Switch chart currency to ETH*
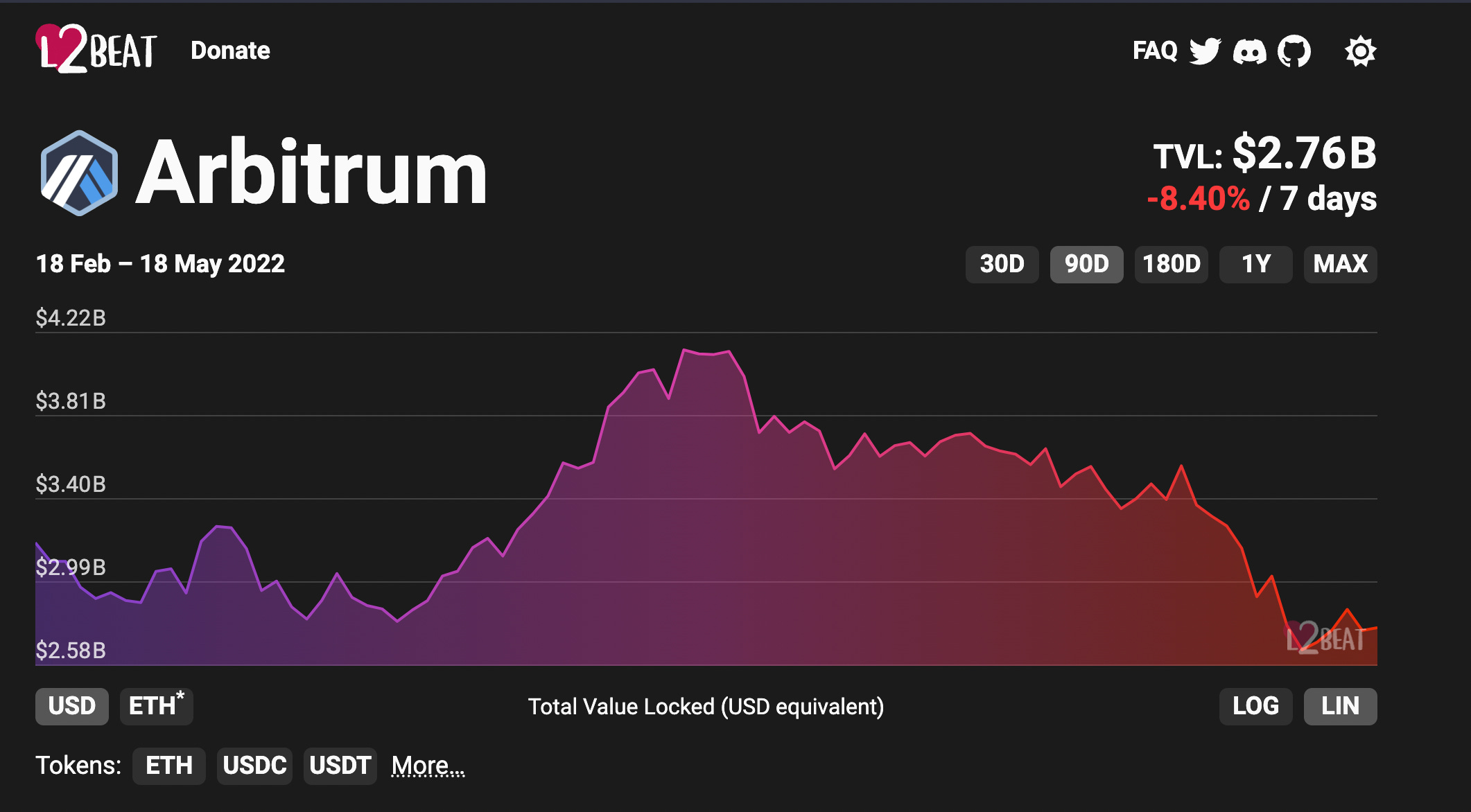1471x812 pixels. tap(157, 706)
